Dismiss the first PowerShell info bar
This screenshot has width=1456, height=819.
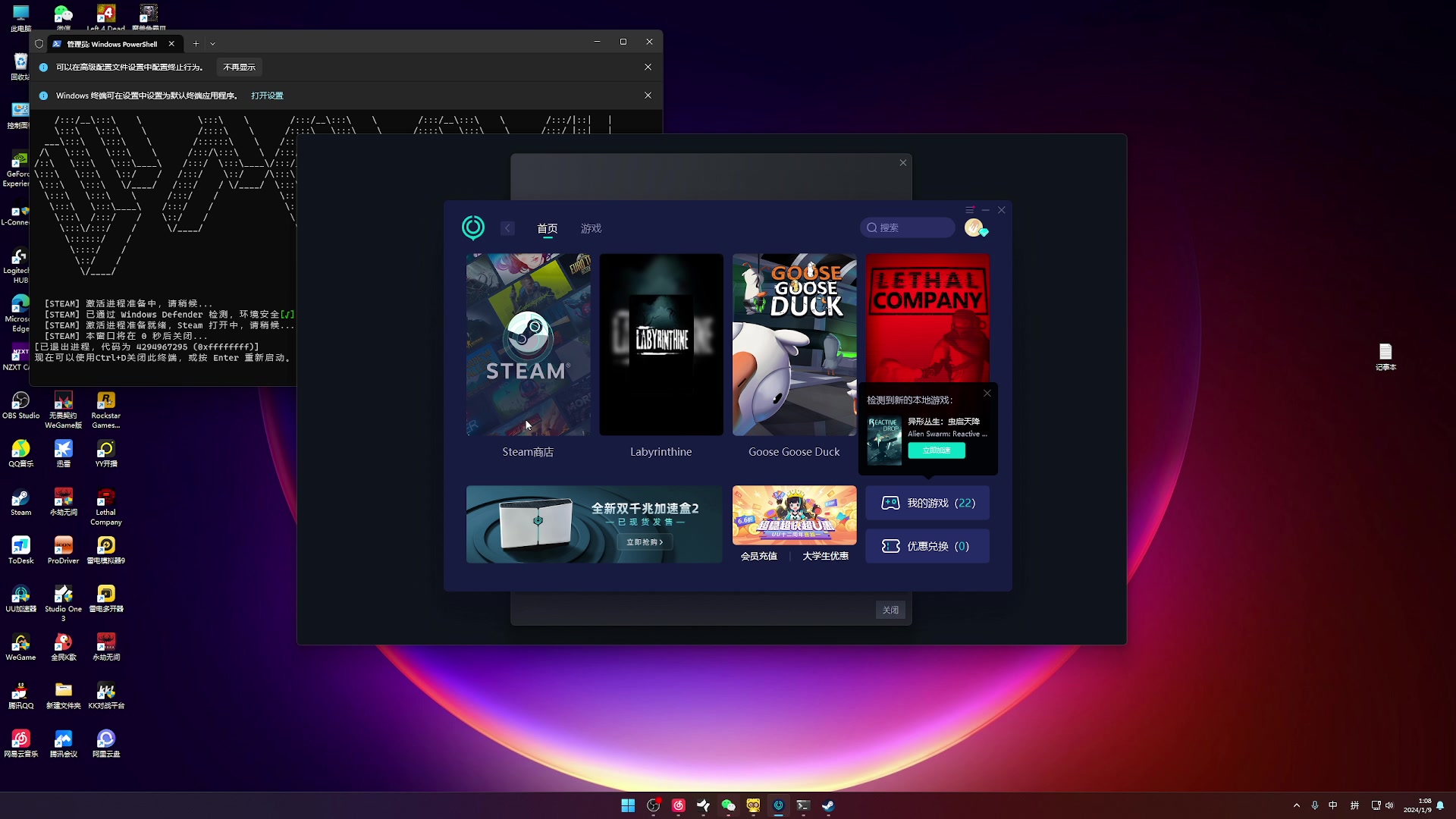[648, 67]
